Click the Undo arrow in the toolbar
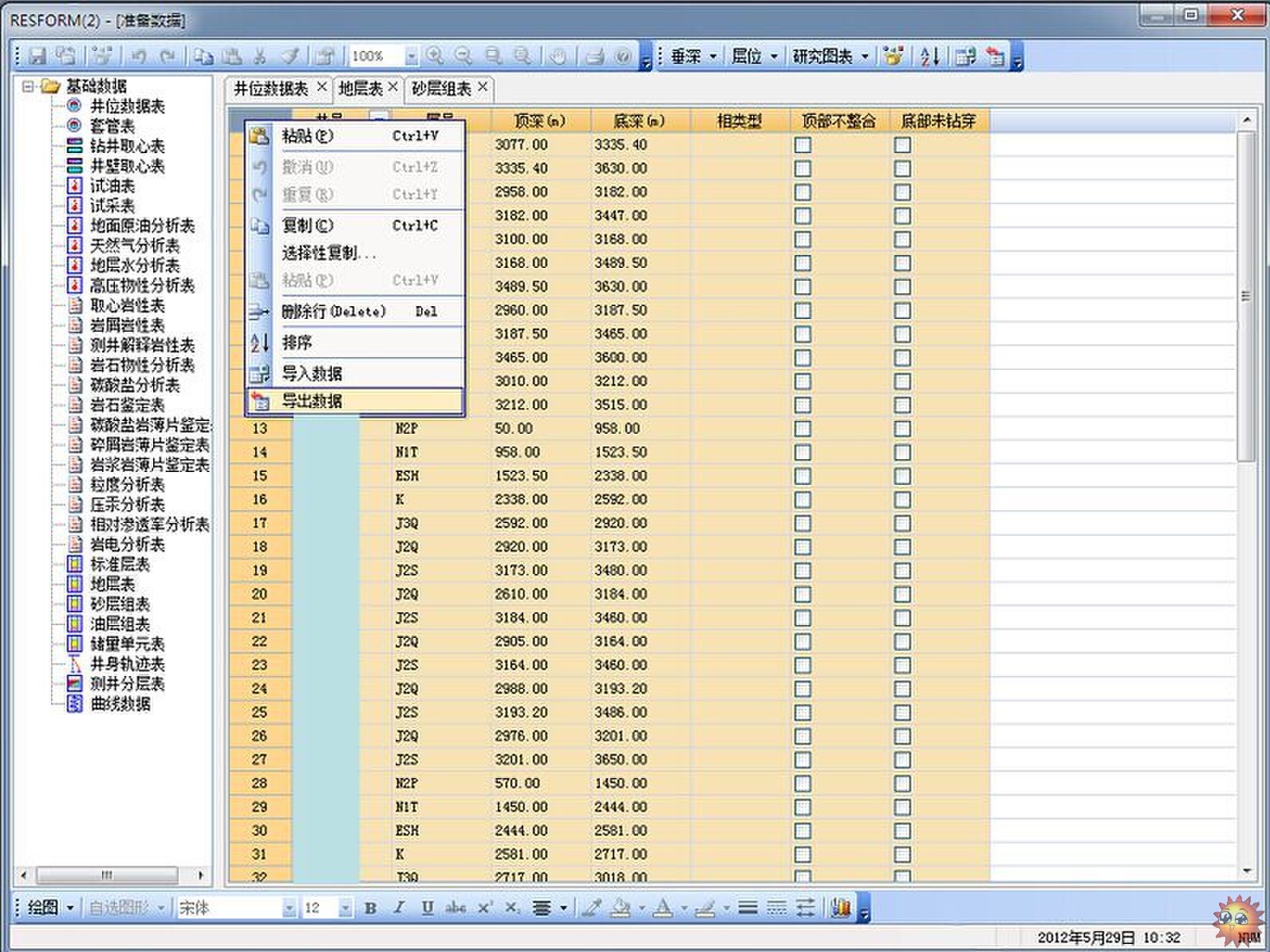This screenshot has height=952, width=1270. [139, 56]
